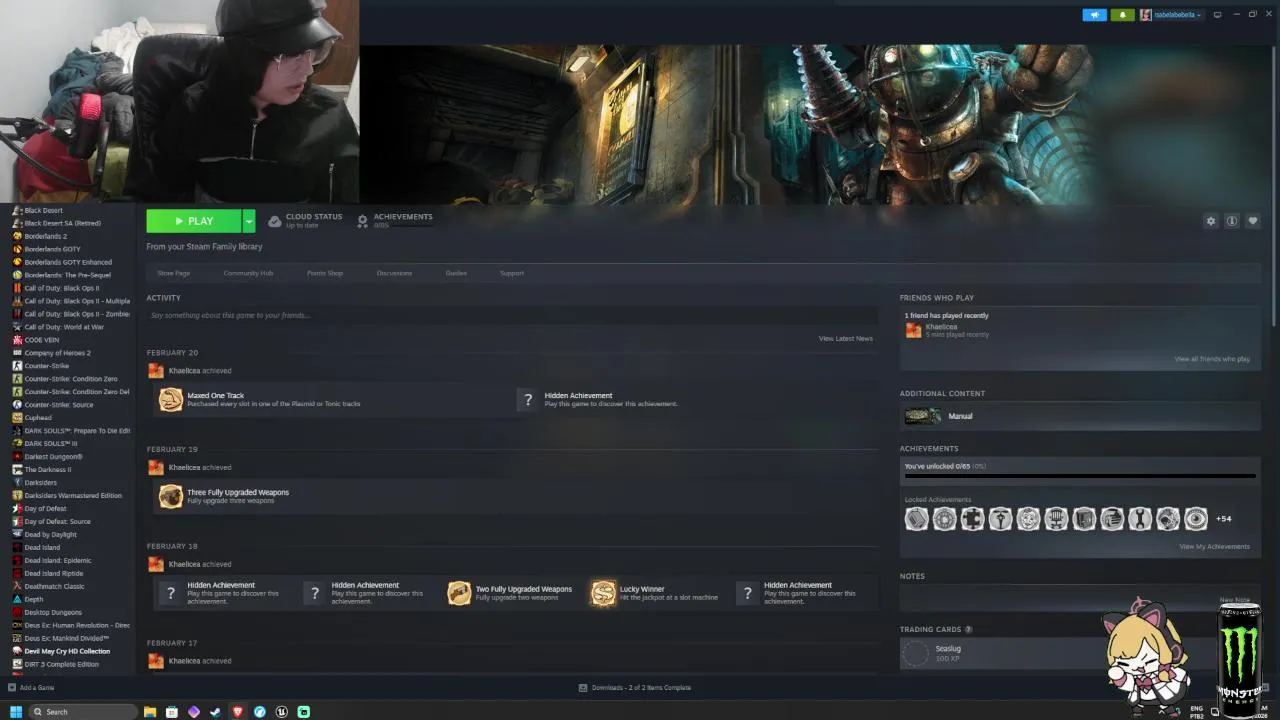The width and height of the screenshot is (1280, 720).
Task: Open the Brave browser taskbar icon
Action: pyautogui.click(x=238, y=712)
